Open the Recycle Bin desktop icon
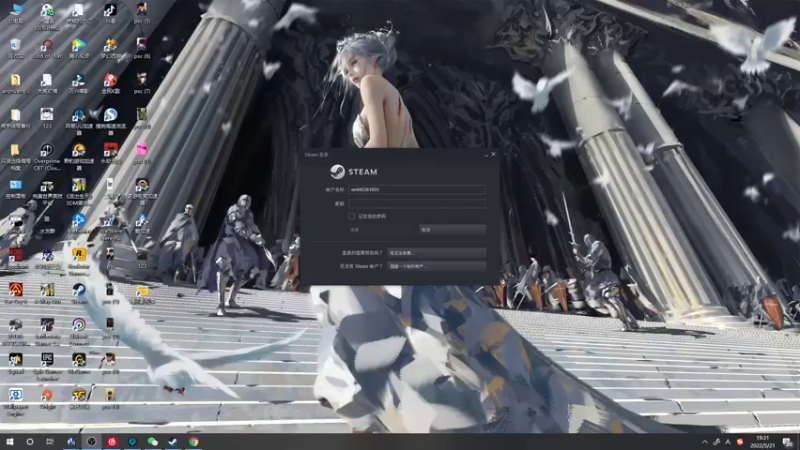 (16, 48)
